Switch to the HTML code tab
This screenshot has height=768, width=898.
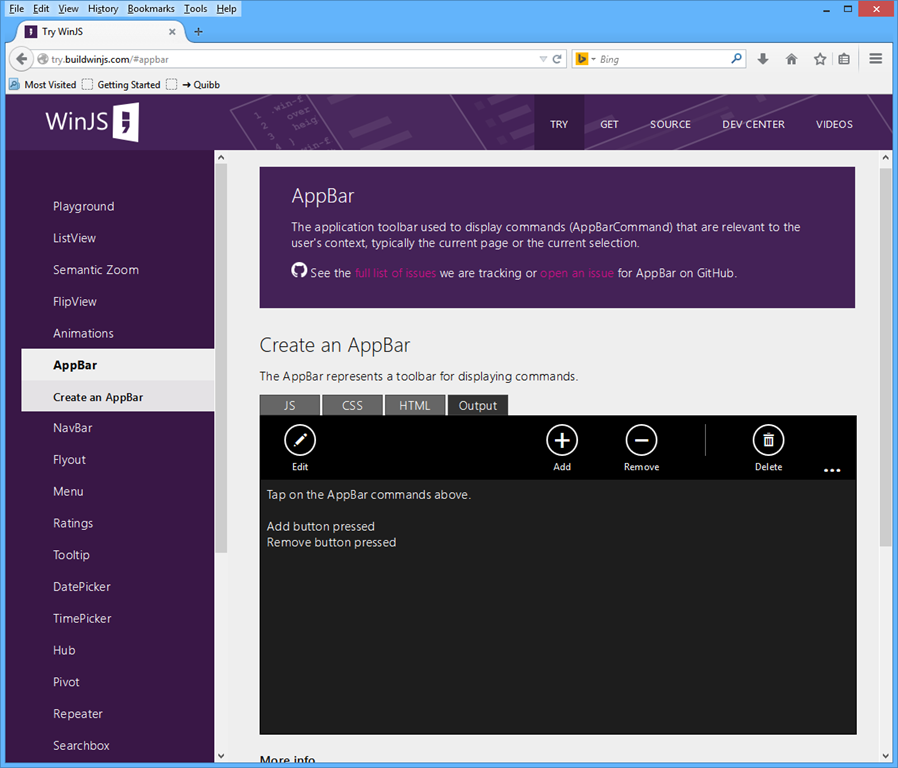coord(415,405)
